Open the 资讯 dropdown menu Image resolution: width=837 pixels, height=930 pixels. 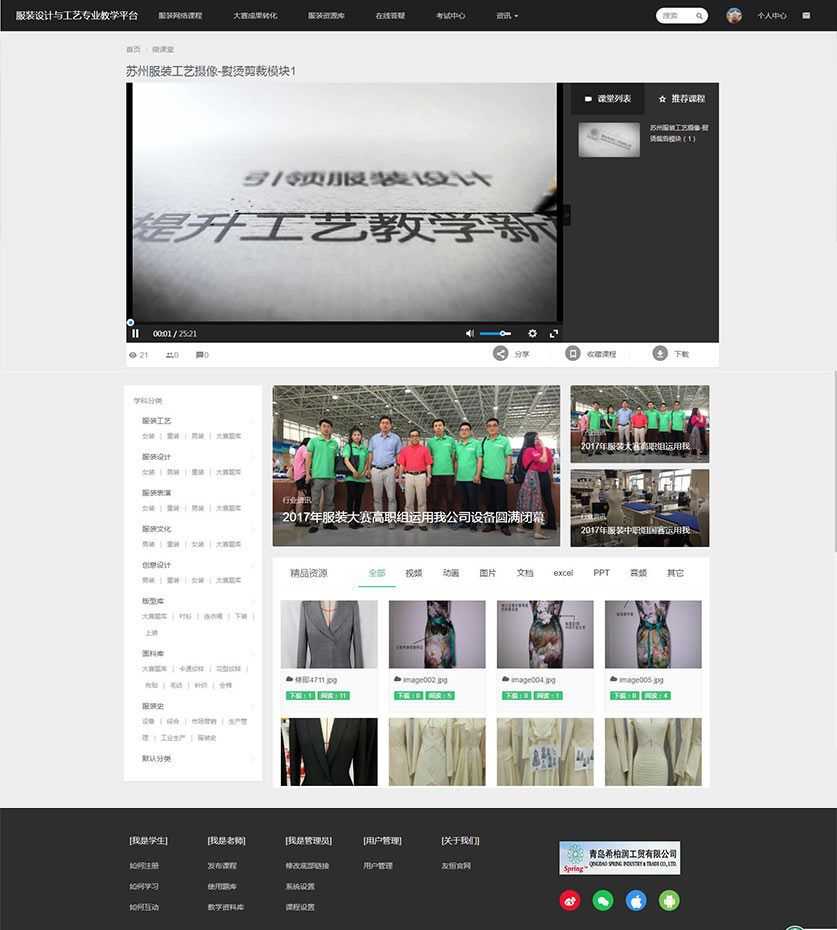tap(507, 16)
